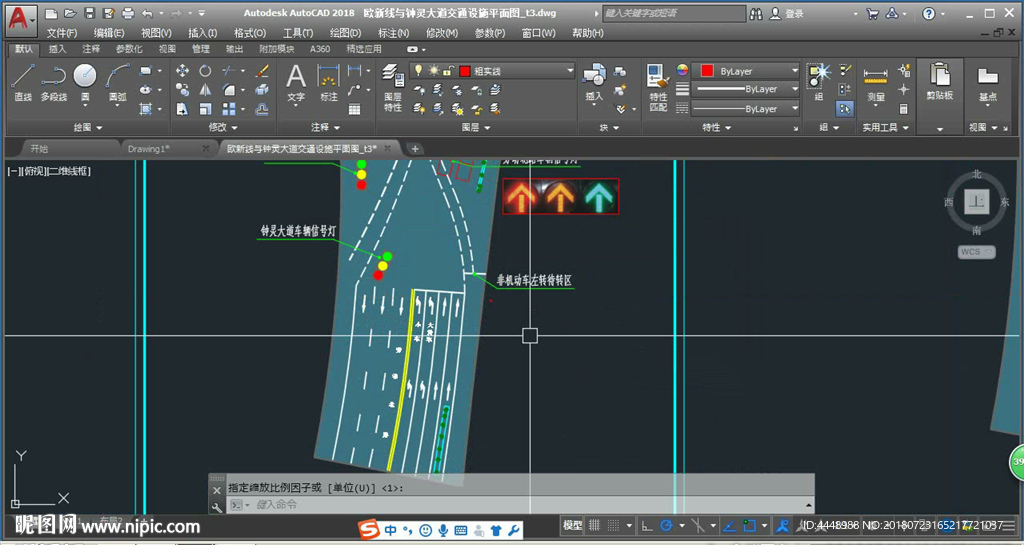Select the 直线 (Line) drawing tool
The image size is (1024, 545).
23,82
